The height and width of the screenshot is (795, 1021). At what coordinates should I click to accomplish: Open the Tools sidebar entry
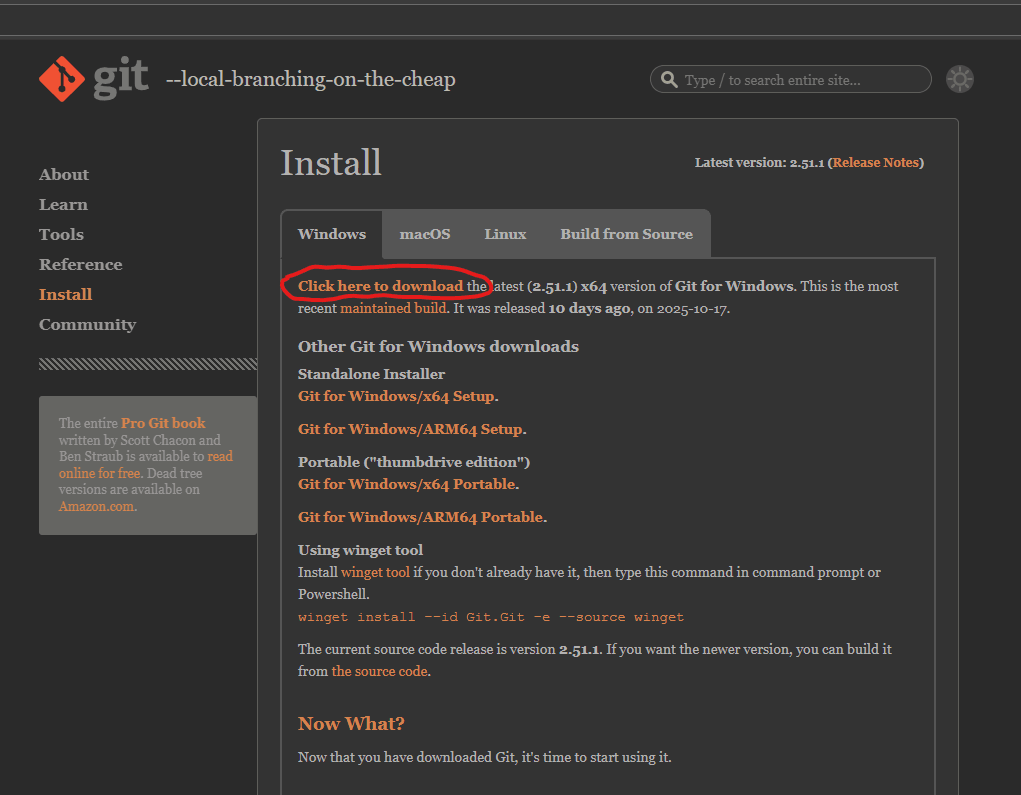(61, 234)
